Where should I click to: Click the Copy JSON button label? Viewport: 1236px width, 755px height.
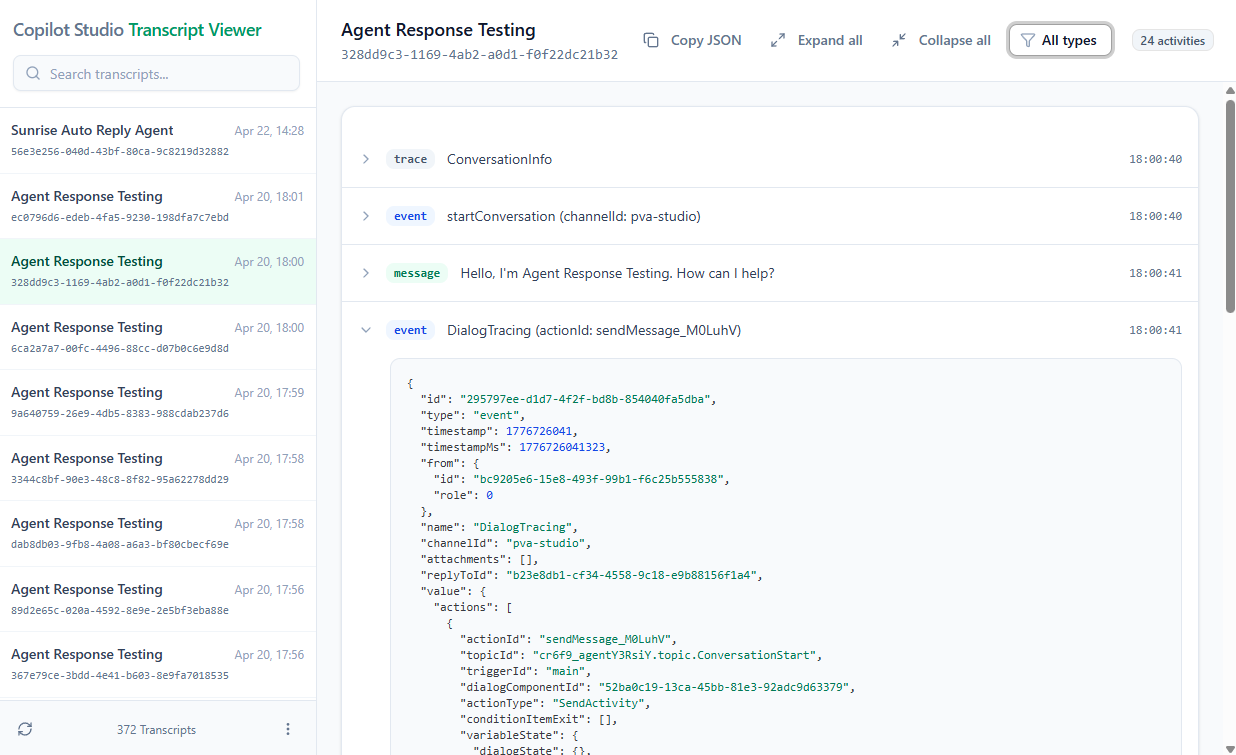point(706,40)
